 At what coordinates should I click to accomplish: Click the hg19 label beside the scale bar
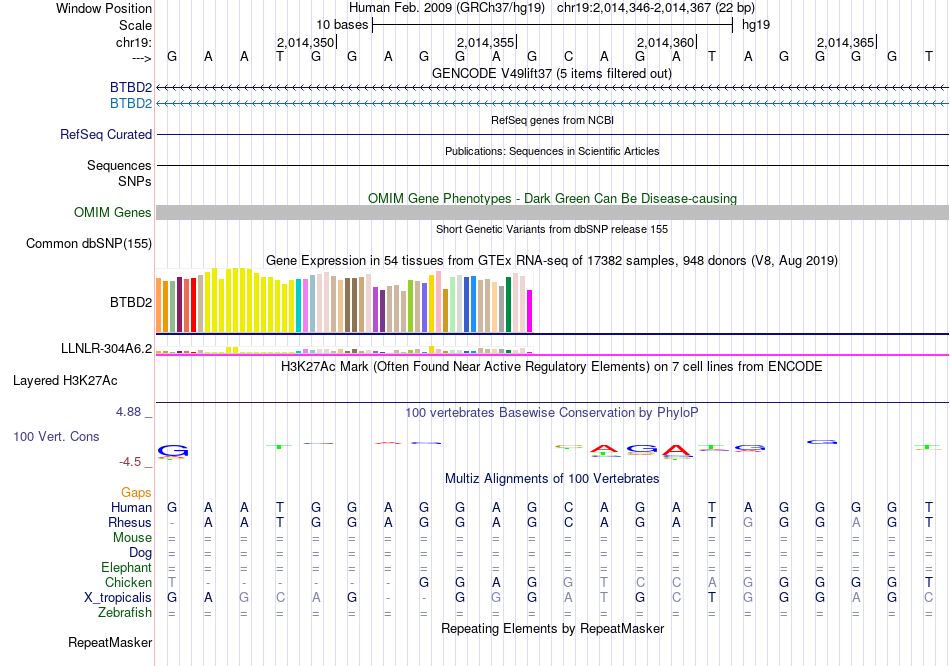(756, 25)
